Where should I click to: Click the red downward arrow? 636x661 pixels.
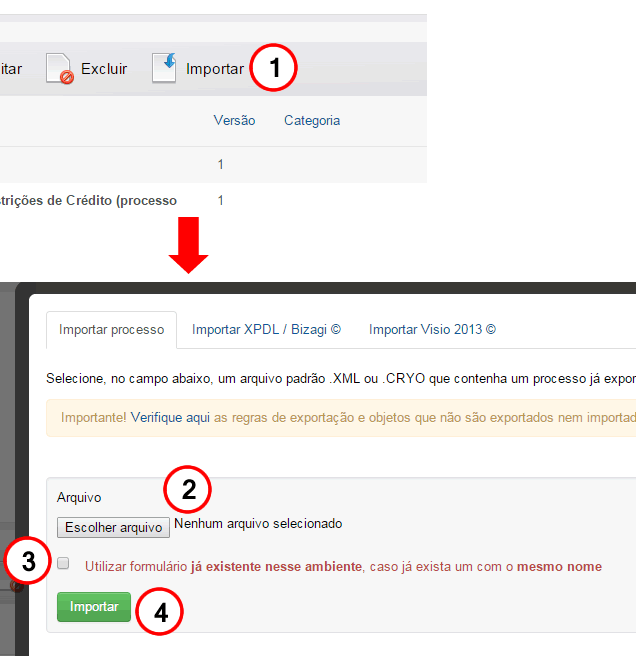coord(188,246)
